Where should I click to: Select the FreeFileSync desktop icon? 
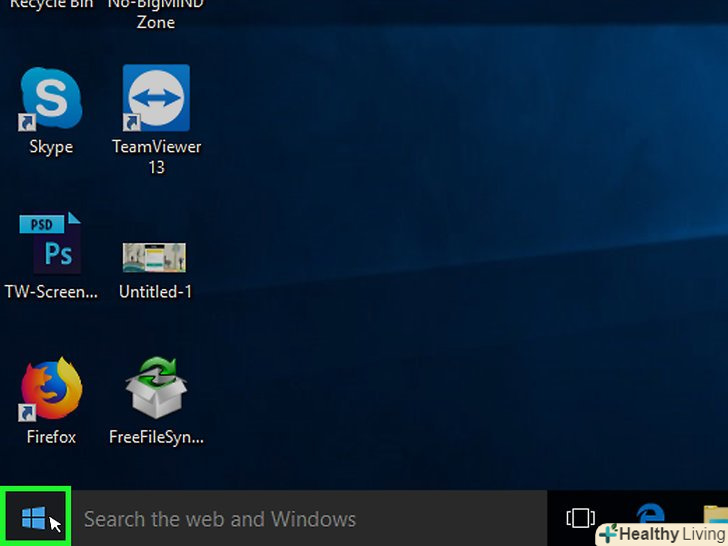(156, 388)
